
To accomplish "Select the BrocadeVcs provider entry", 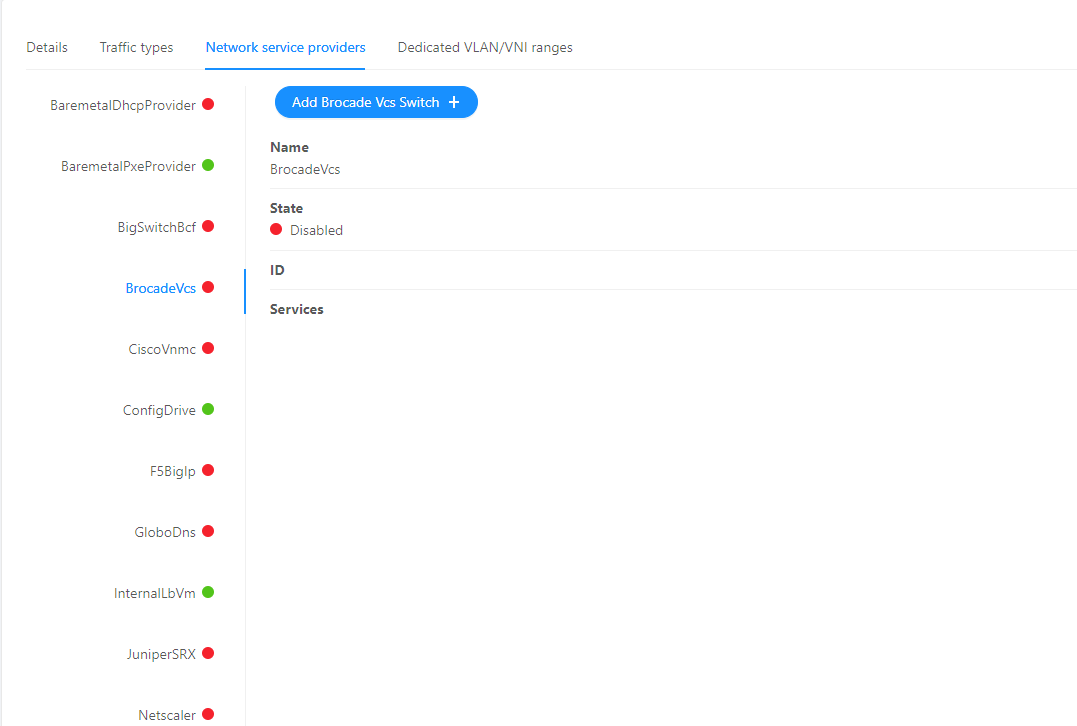I will coord(161,288).
